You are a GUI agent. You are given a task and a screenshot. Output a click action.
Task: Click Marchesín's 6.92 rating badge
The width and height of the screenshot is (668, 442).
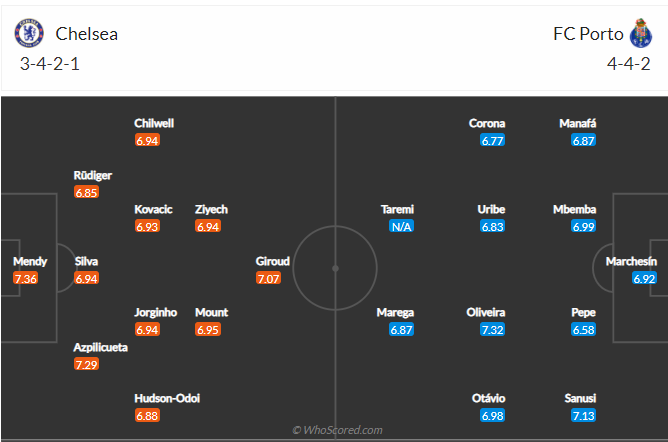(644, 279)
